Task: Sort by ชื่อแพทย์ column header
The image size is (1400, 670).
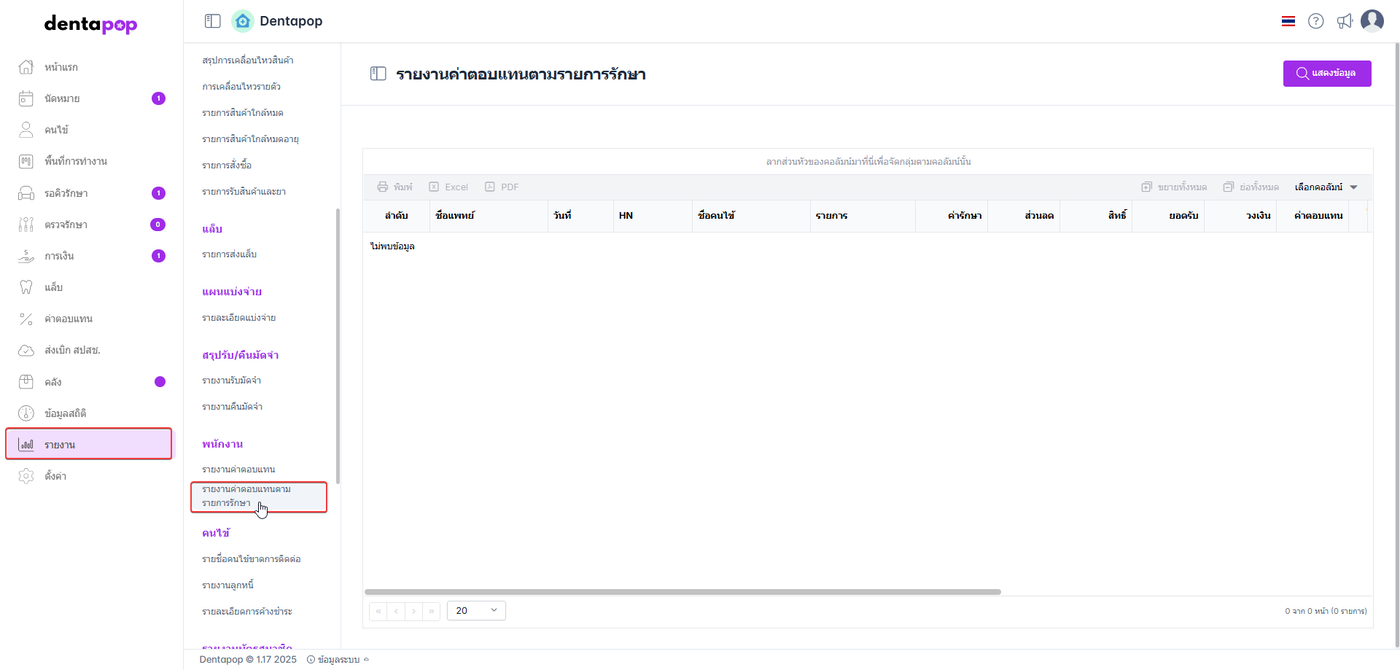Action: coord(487,216)
